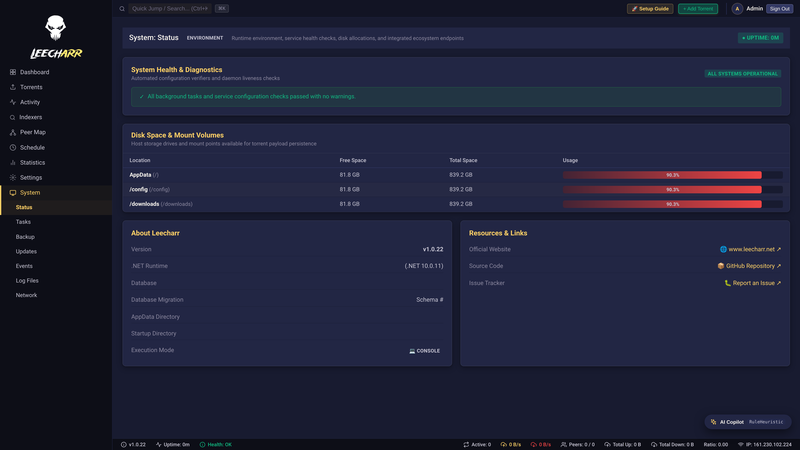Click the ⌘K shortcut badge

[x=221, y=9]
